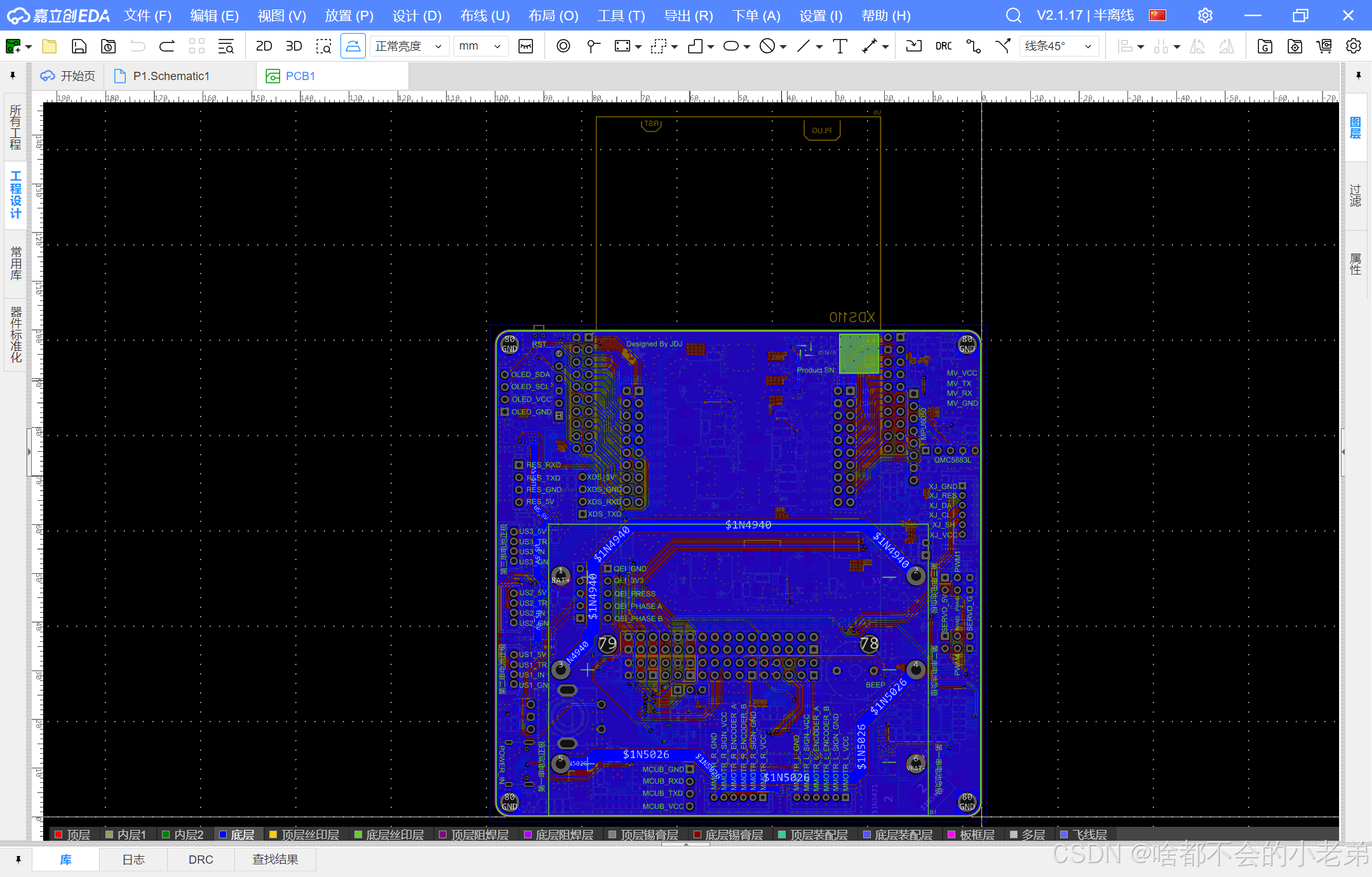This screenshot has height=877, width=1372.
Task: Switch to the 2D preview
Action: (264, 46)
